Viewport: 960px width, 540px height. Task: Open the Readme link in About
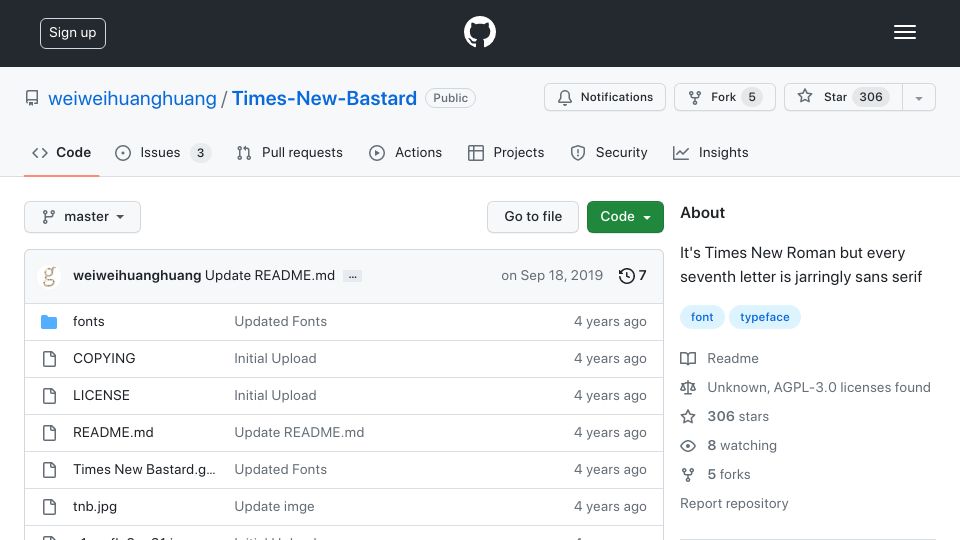click(733, 358)
